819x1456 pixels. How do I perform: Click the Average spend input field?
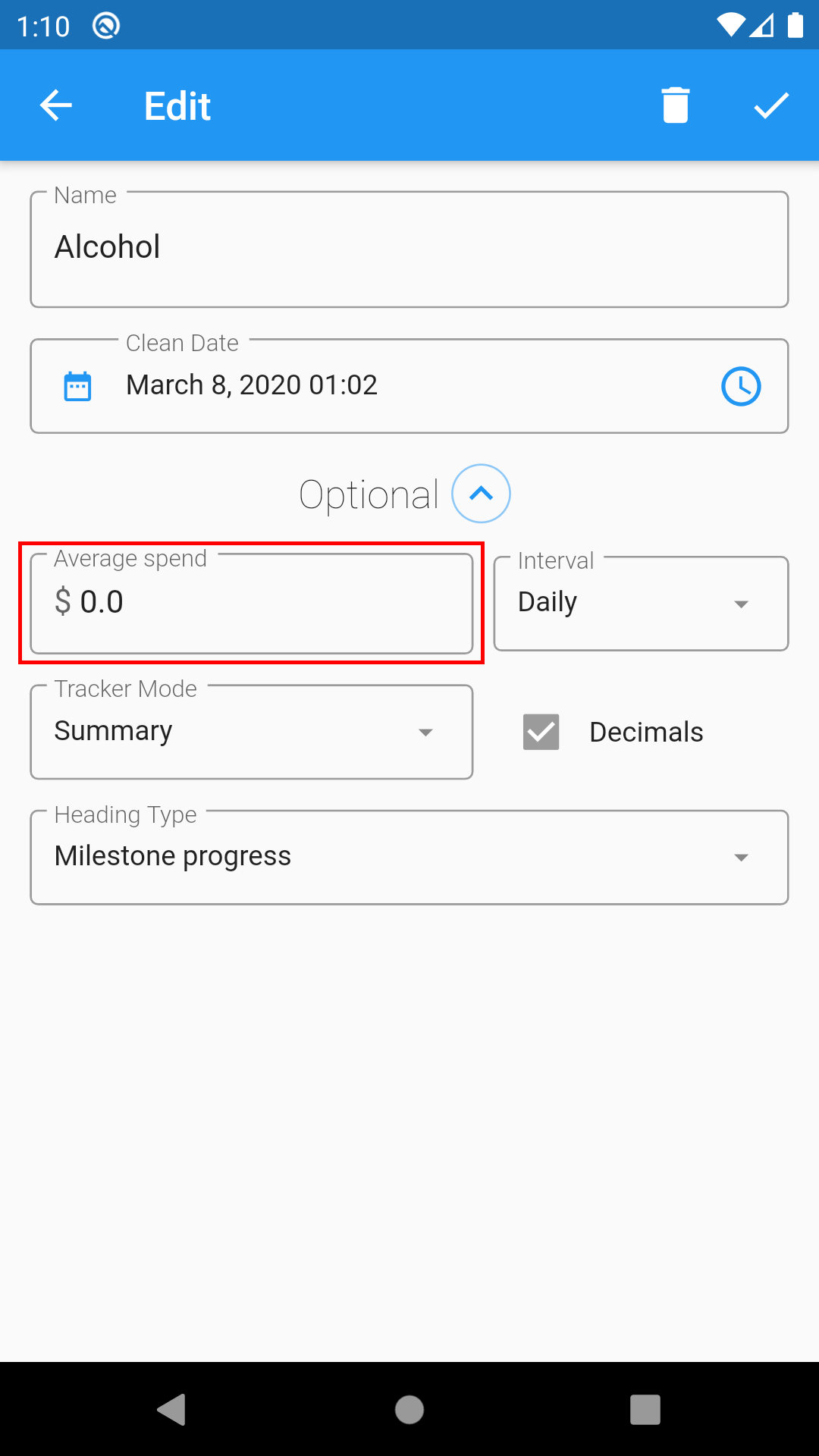coord(251,603)
